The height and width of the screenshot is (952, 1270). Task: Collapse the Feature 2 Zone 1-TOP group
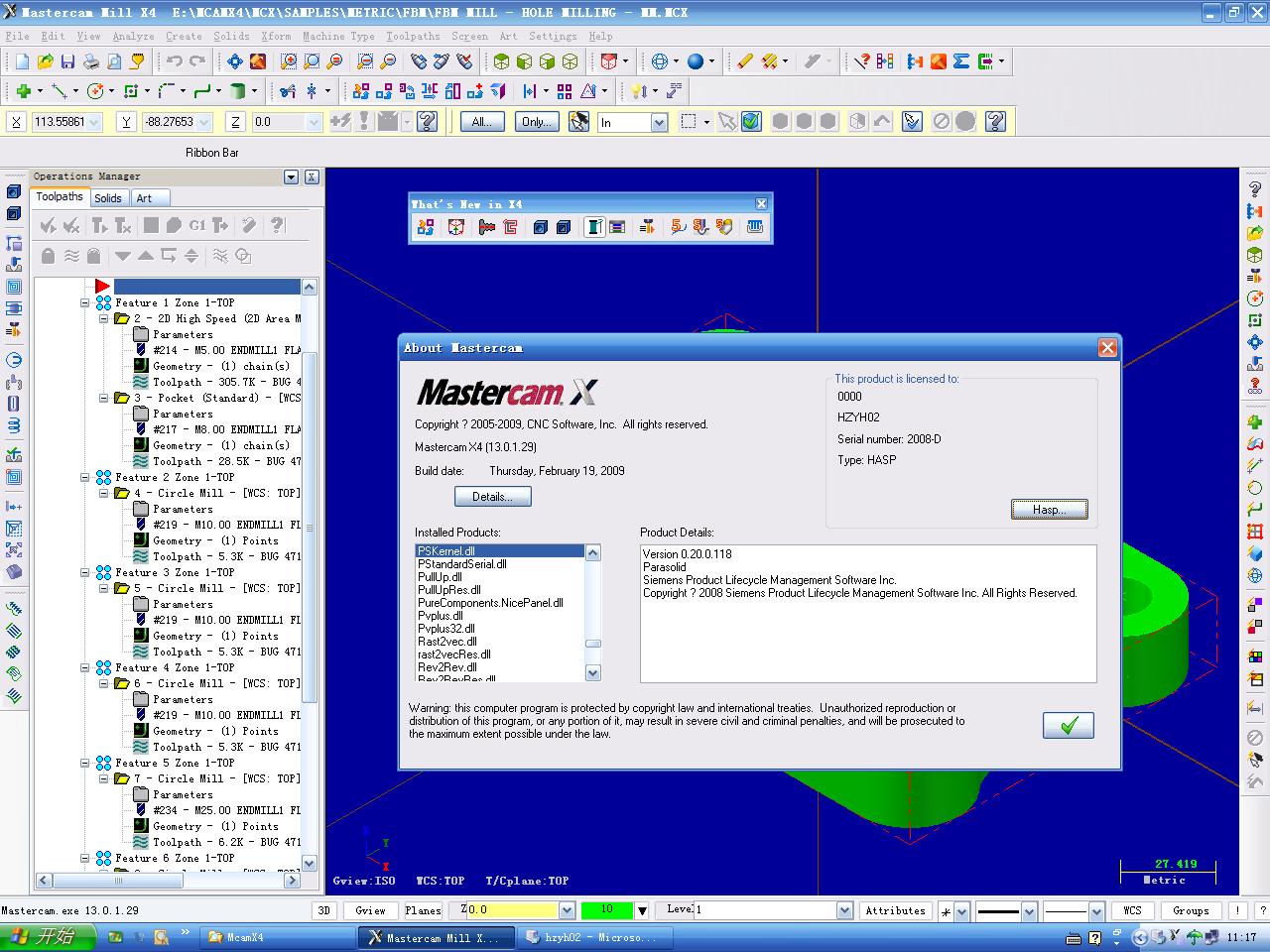point(85,477)
